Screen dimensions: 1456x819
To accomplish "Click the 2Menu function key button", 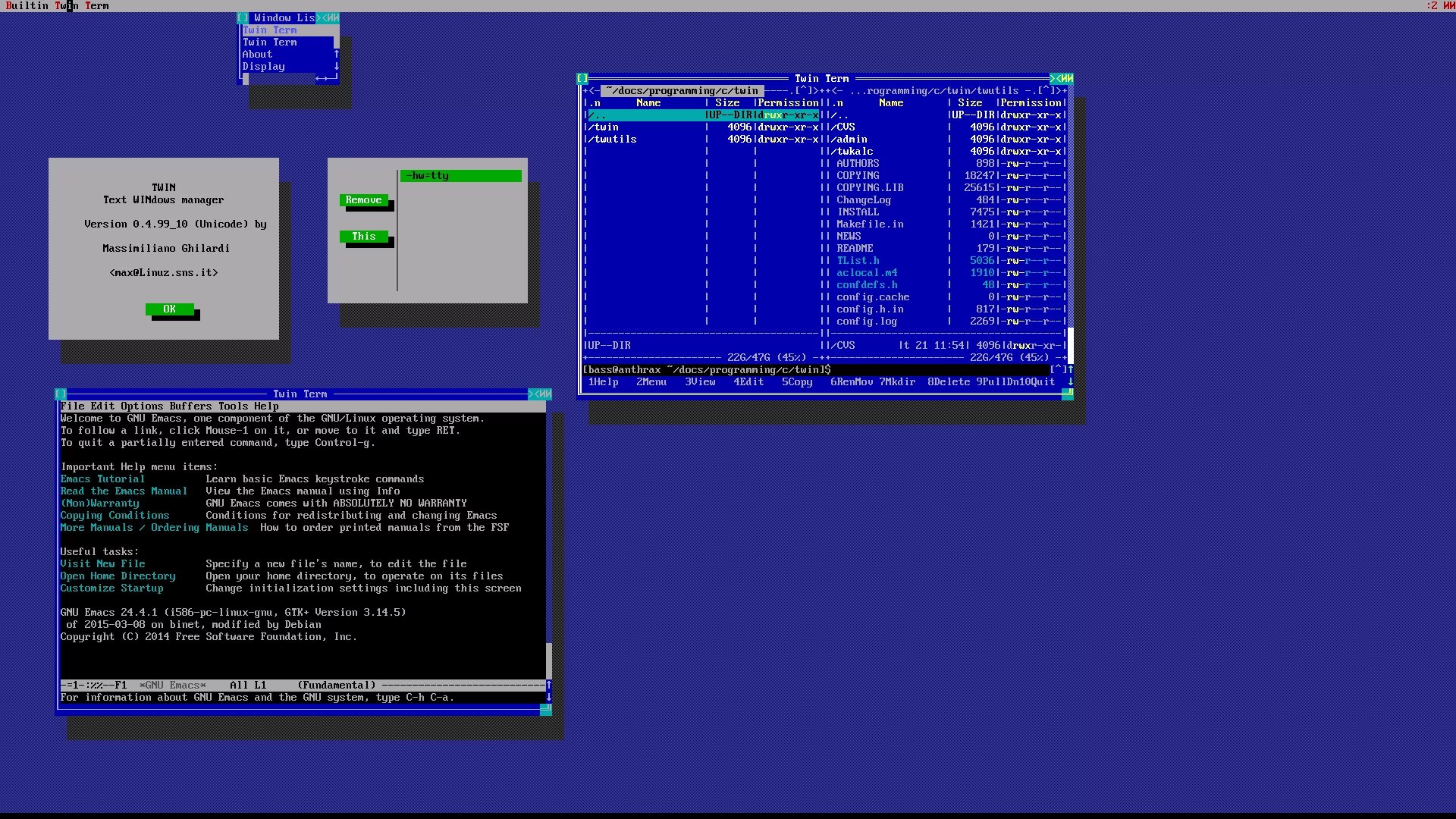I will (652, 381).
